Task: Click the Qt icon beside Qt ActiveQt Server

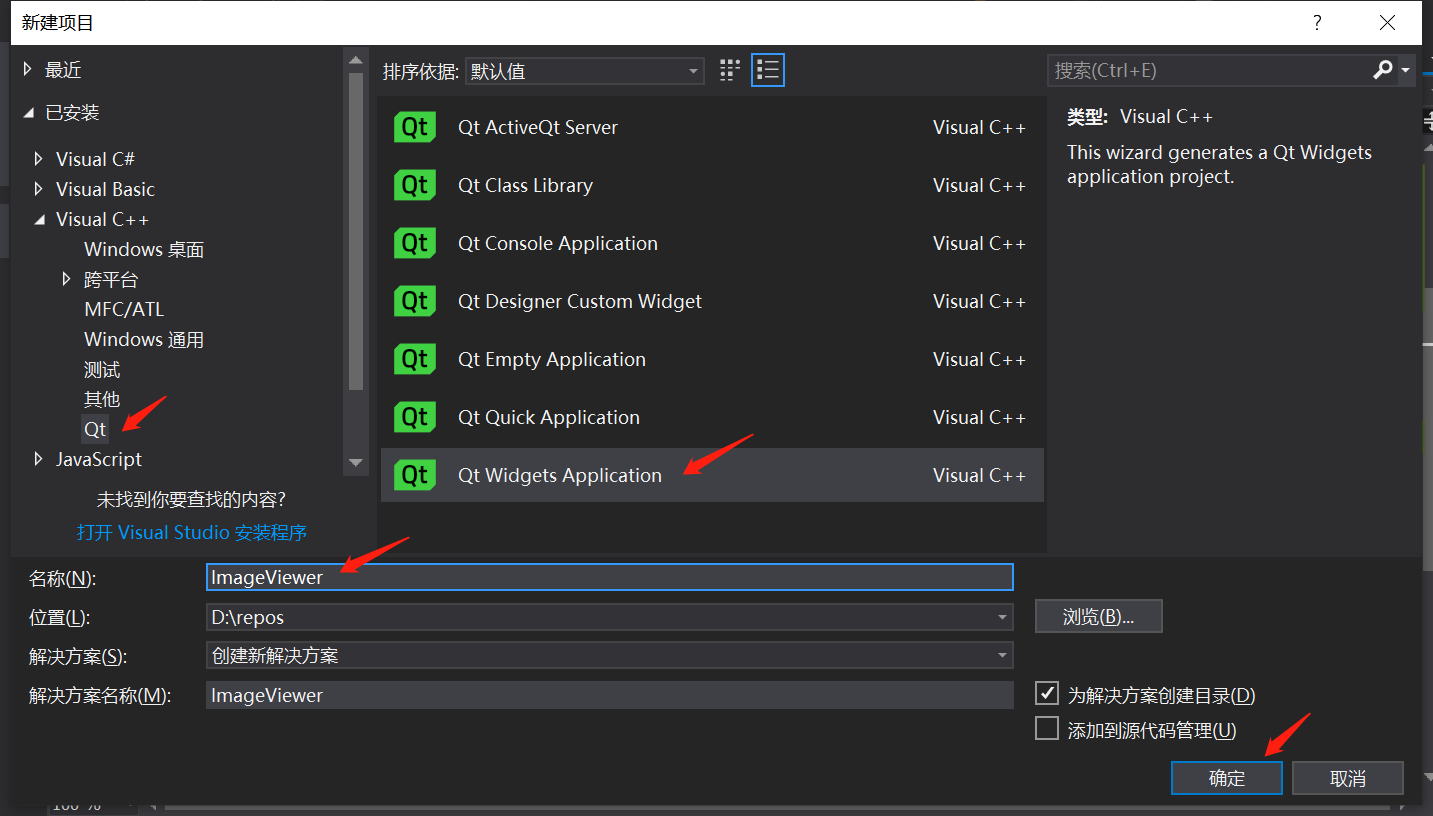Action: pos(415,127)
